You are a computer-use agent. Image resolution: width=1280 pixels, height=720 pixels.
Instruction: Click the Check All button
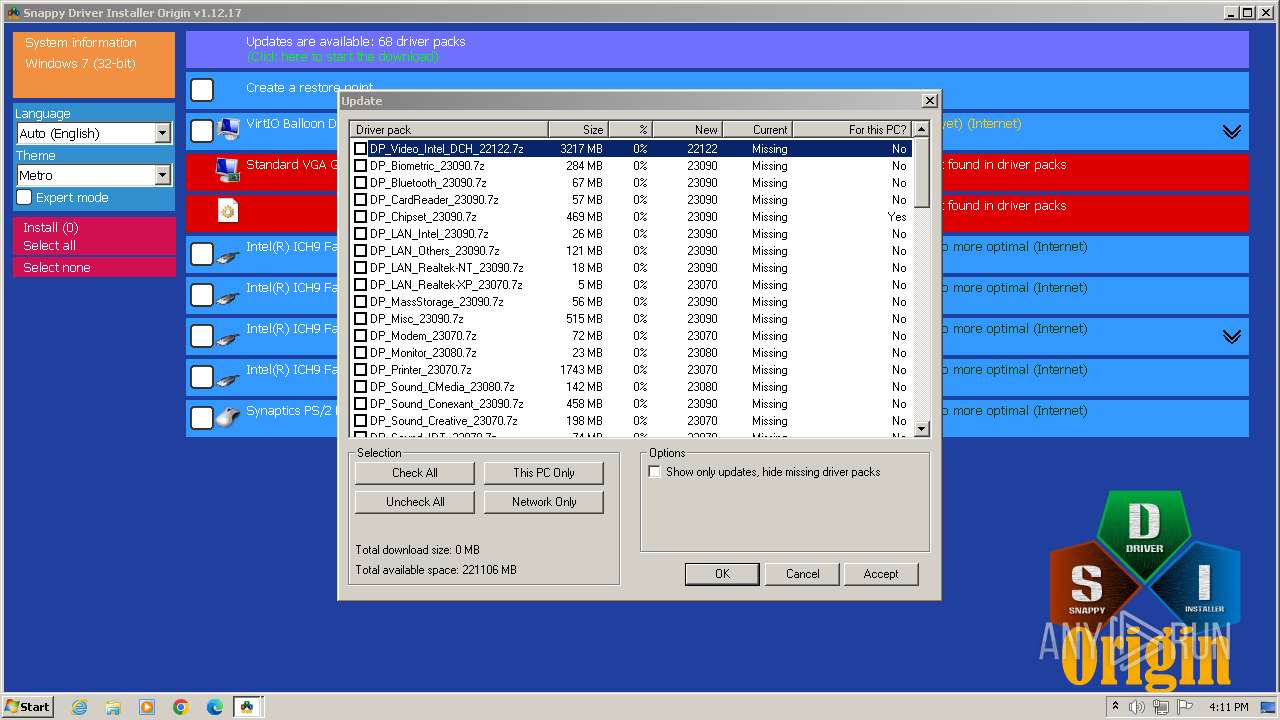tap(414, 473)
